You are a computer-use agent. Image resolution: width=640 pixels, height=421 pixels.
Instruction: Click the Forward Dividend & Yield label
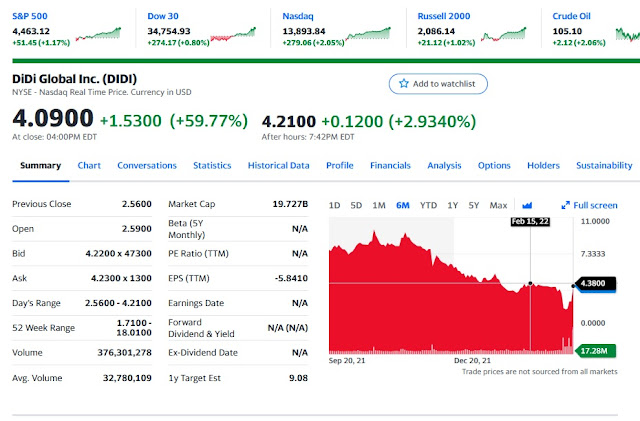201,328
